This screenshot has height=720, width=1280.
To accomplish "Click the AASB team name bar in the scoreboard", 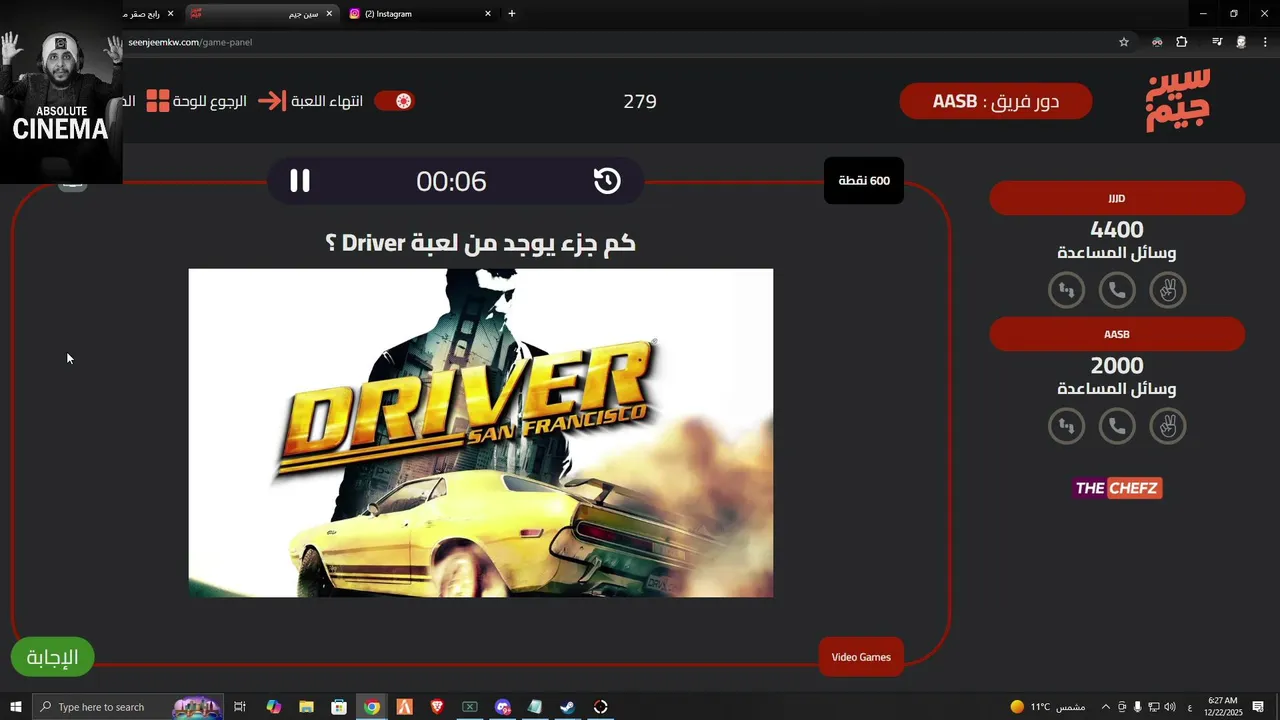I will [x=1117, y=334].
